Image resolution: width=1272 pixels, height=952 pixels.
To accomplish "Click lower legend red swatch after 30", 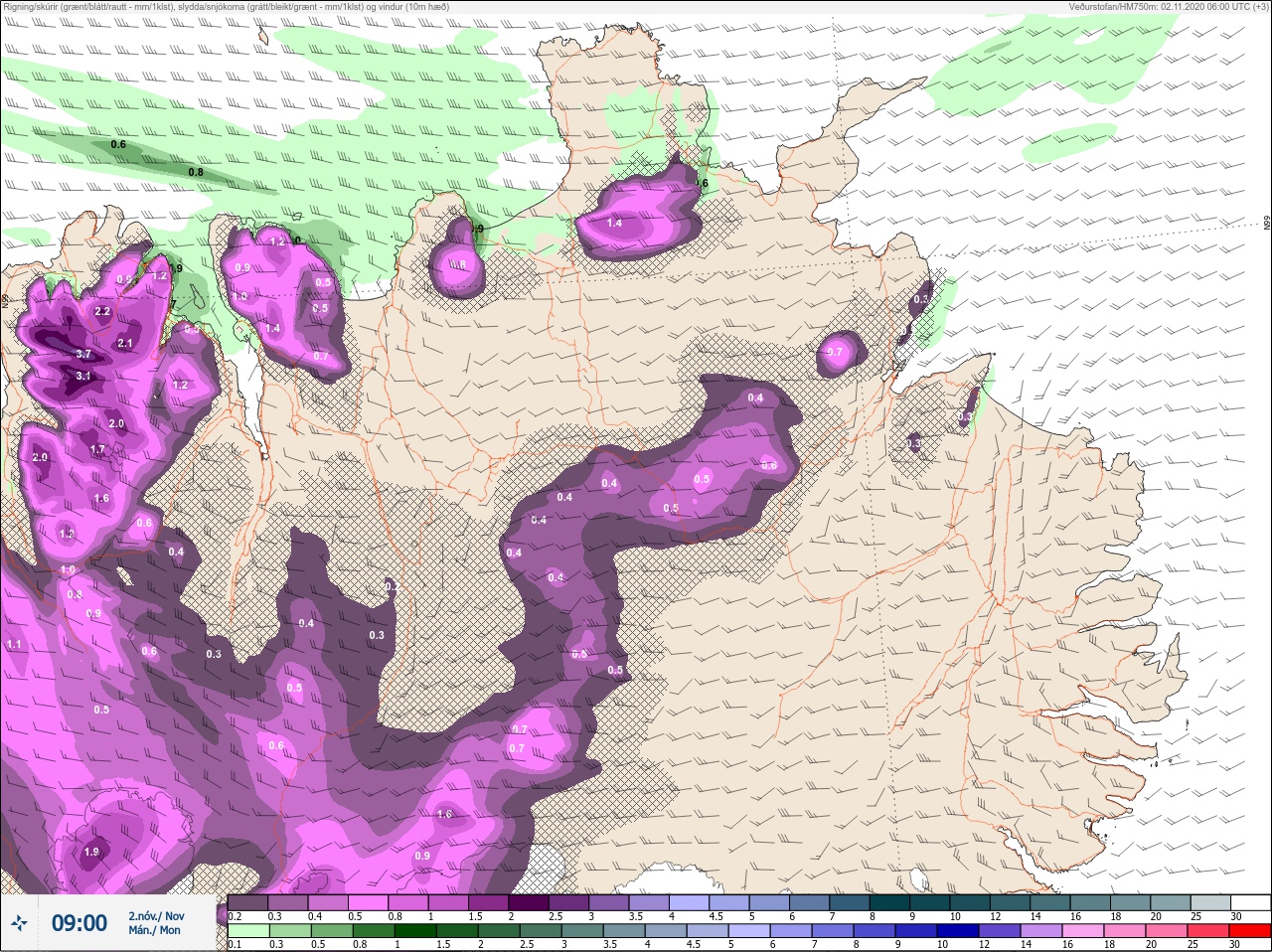I will point(1248,929).
